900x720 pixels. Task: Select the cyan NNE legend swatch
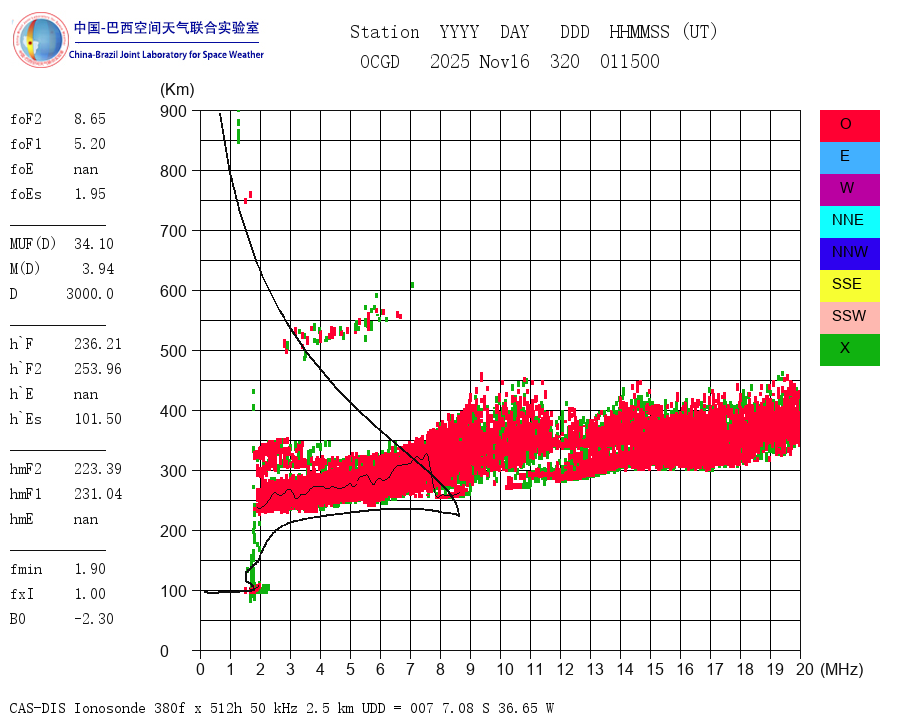pyautogui.click(x=849, y=222)
